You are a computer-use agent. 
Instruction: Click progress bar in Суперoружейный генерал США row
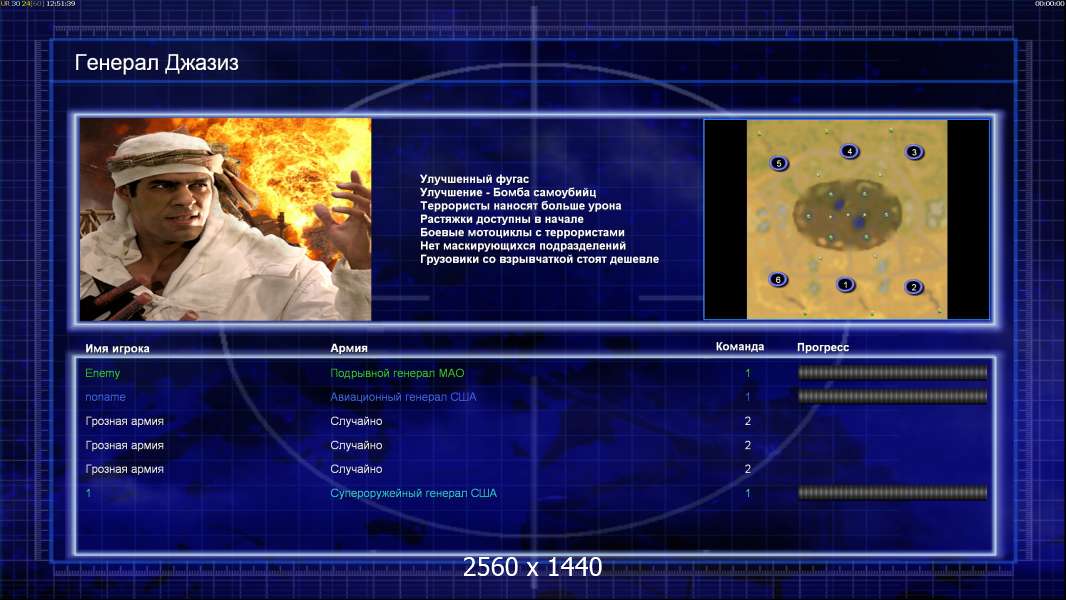[x=892, y=493]
